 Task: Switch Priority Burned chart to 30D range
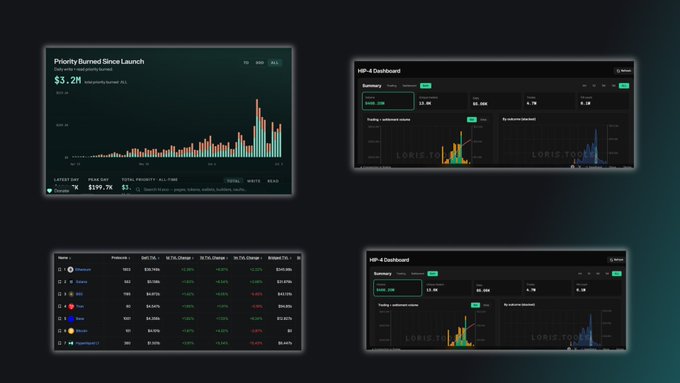(x=259, y=63)
